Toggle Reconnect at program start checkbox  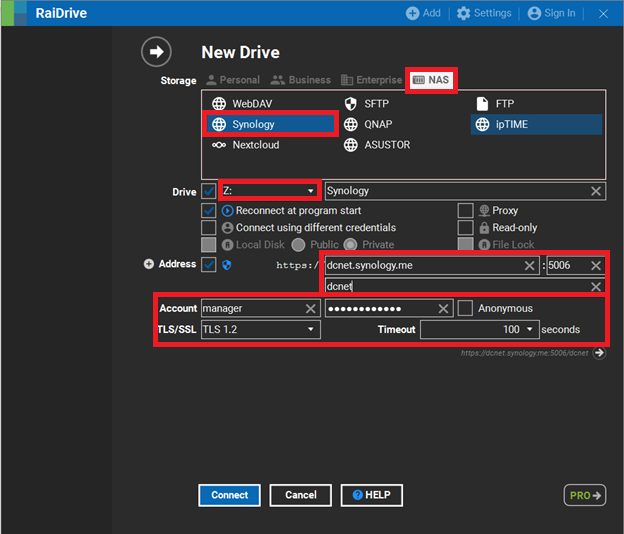pyautogui.click(x=209, y=211)
